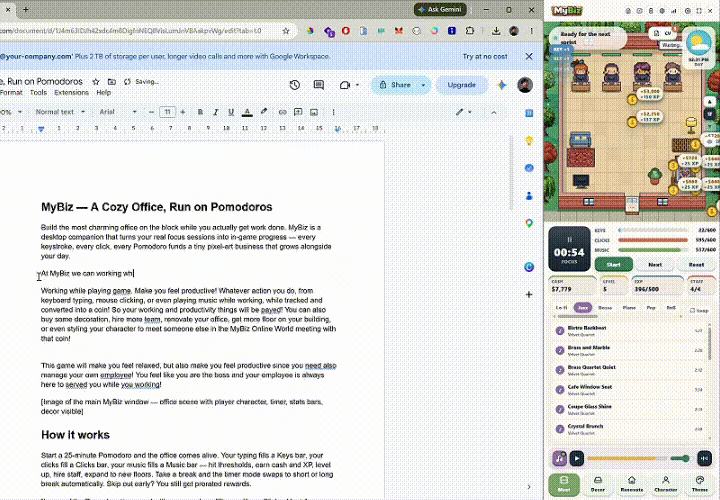Open Google Maps in the side panel
The image size is (720, 500).
click(x=529, y=223)
